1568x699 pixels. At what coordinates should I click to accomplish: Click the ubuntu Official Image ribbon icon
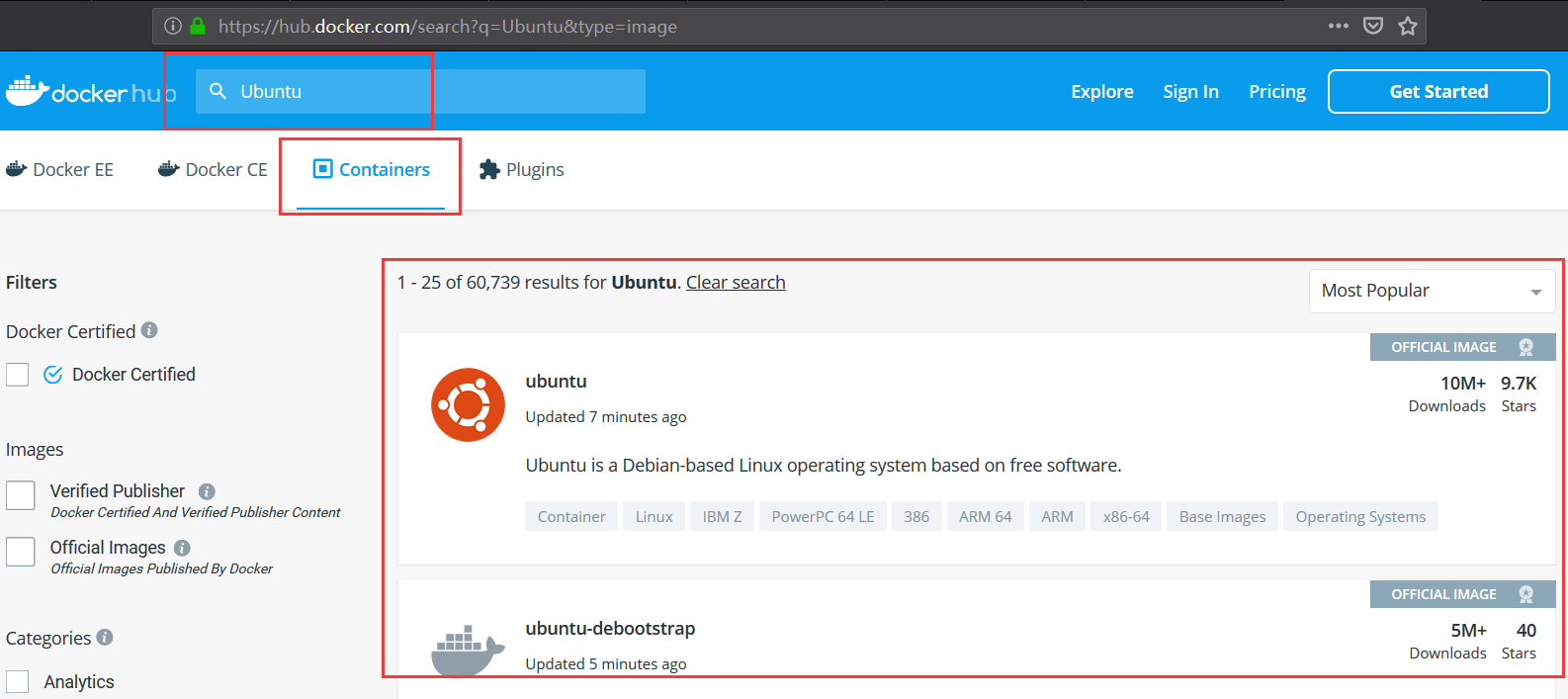click(1526, 347)
